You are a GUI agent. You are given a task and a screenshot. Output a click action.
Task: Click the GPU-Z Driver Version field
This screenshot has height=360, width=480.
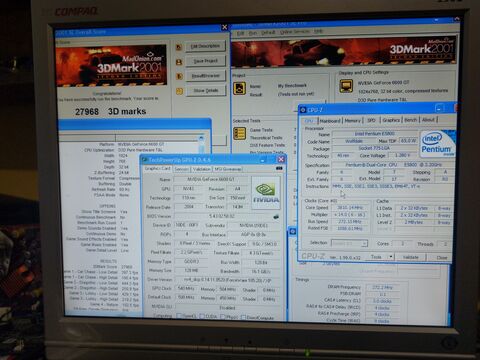point(228,280)
